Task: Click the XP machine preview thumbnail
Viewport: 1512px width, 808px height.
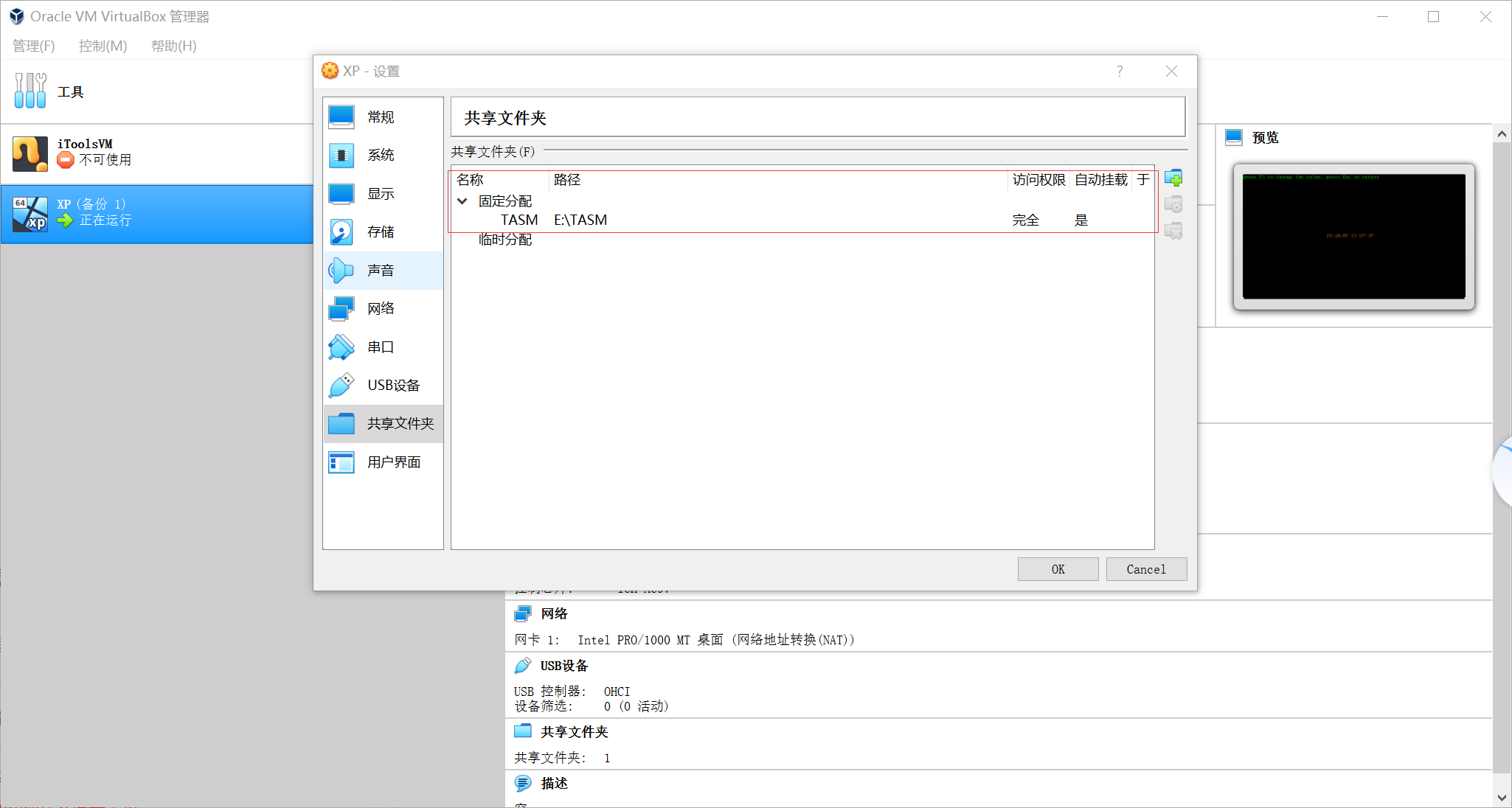Action: 1354,236
